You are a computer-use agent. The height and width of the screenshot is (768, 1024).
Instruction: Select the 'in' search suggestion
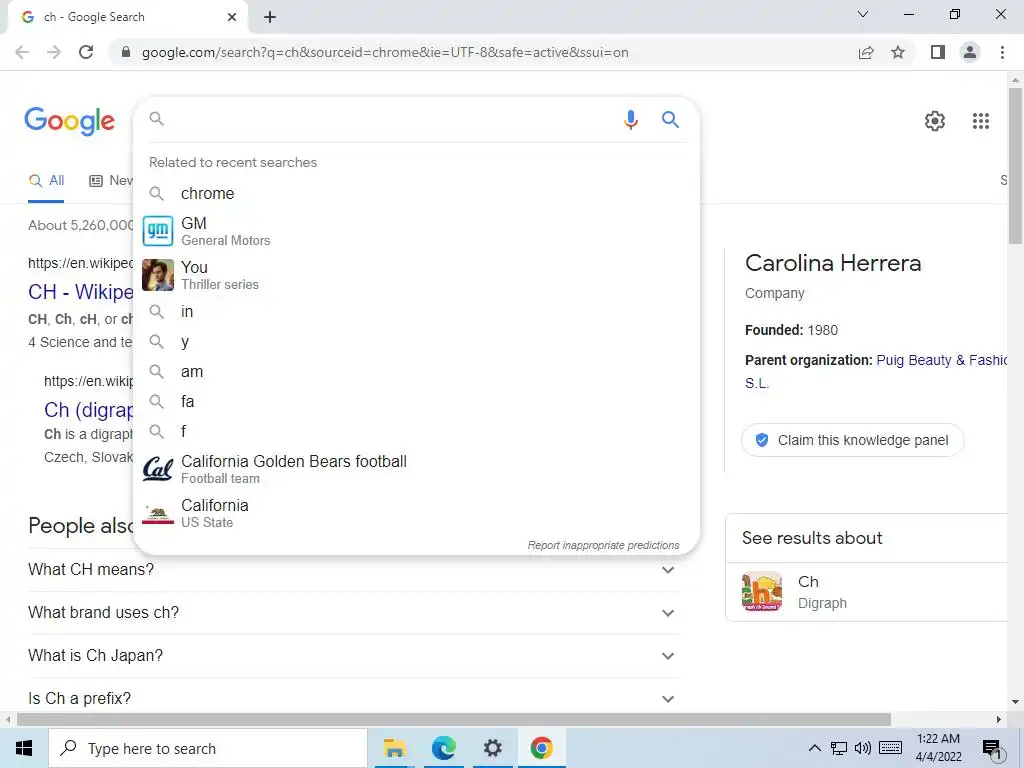pos(416,312)
